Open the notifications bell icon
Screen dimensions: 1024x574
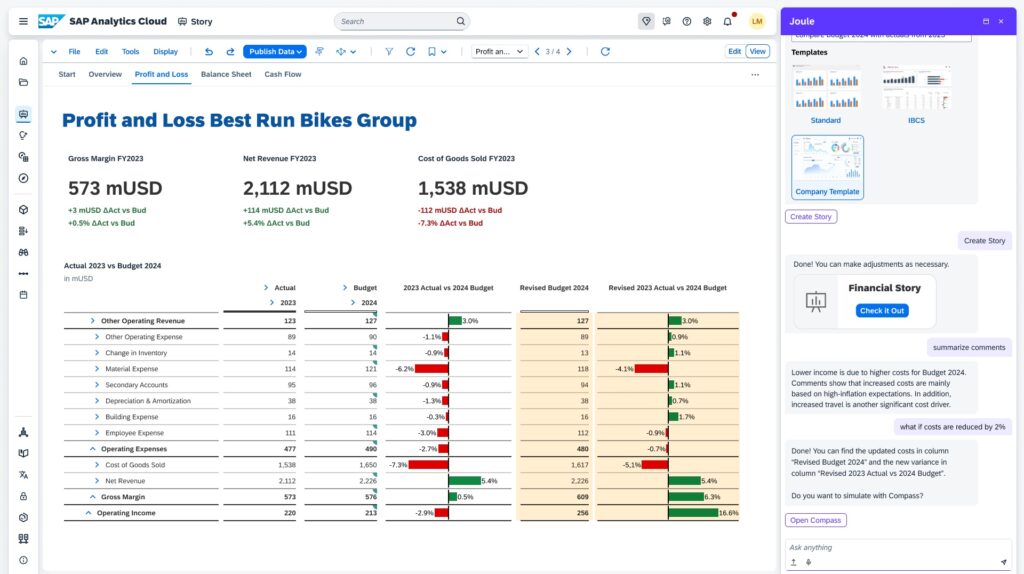coord(729,21)
